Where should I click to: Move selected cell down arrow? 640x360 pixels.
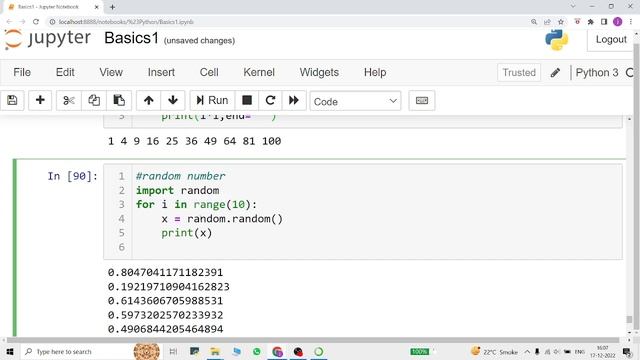coord(173,100)
